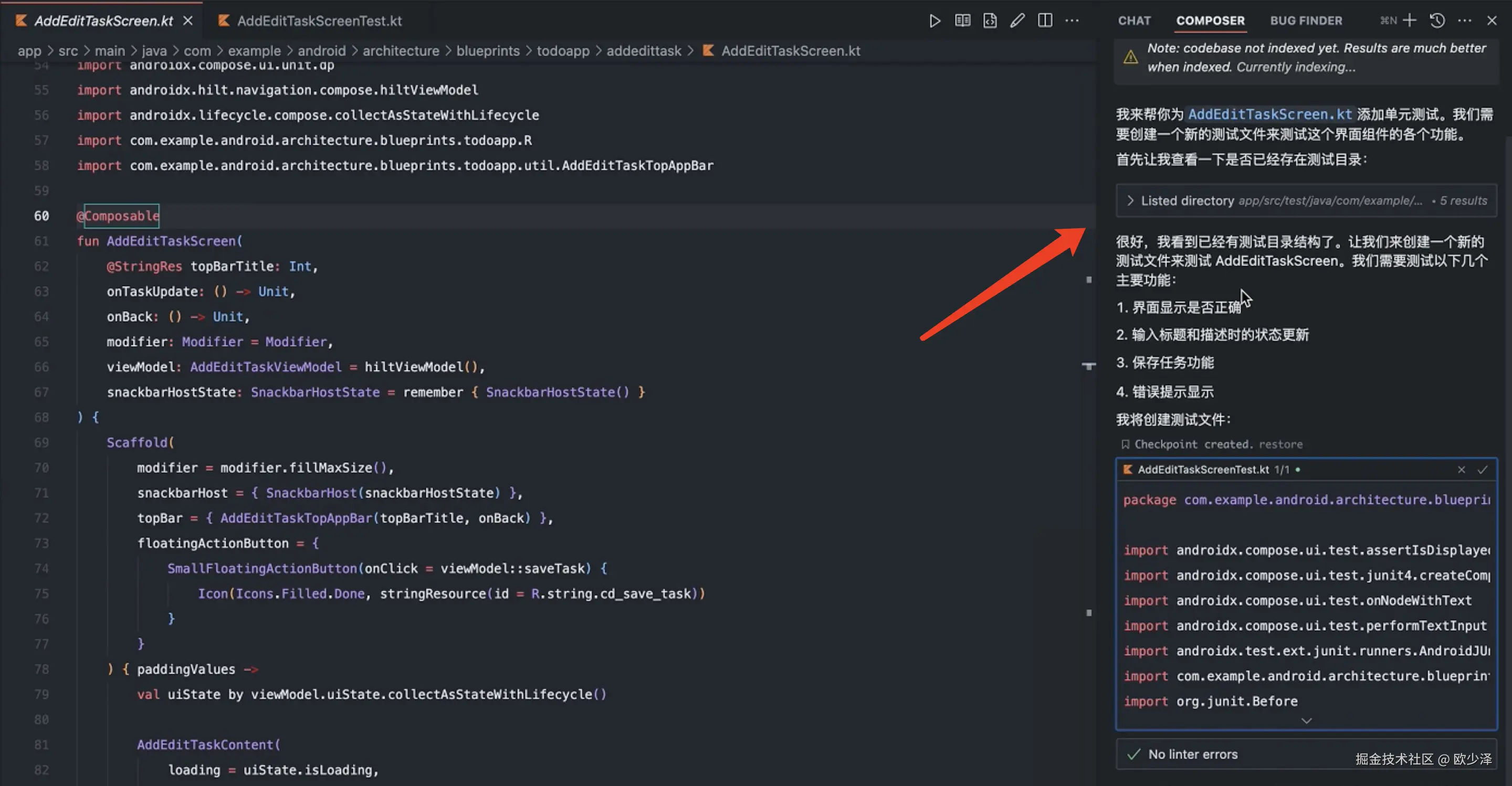Accept AddEditTaskScreenTest.kt changes with checkmark
The height and width of the screenshot is (786, 1512).
1483,470
